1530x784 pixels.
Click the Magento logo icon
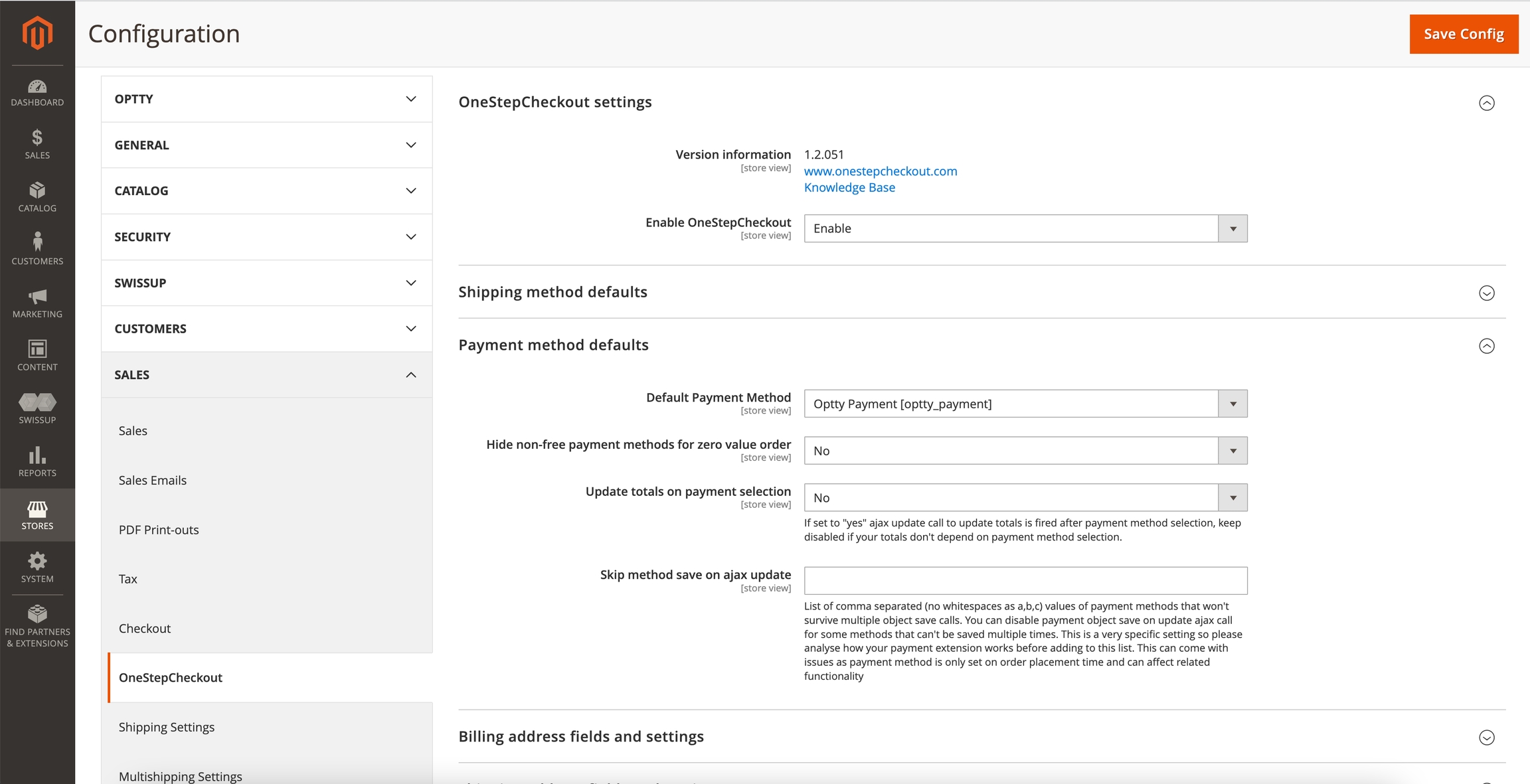(x=37, y=33)
